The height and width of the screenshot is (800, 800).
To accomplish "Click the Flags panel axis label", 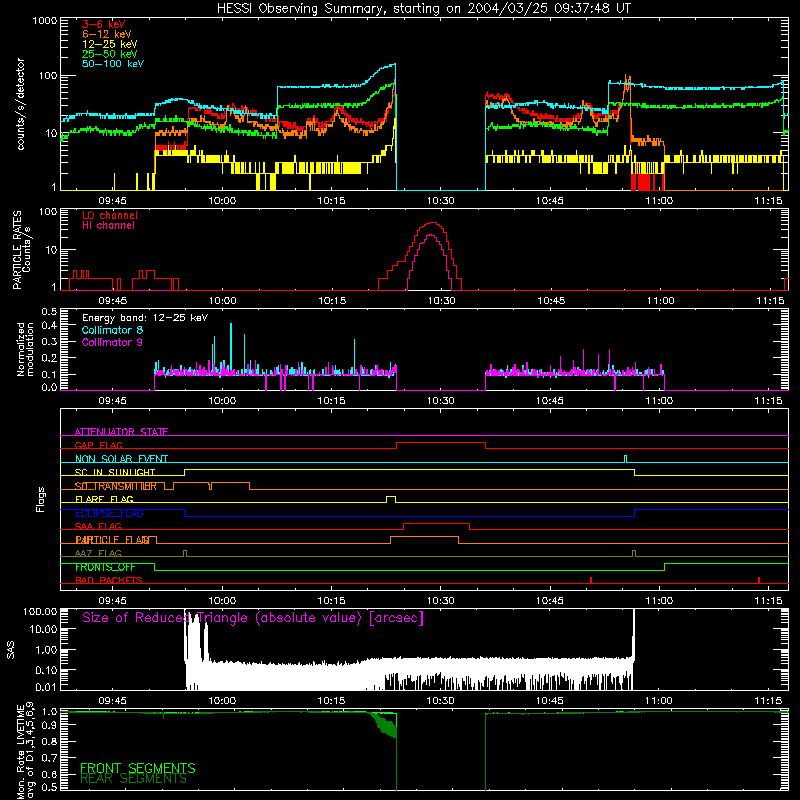I will click(x=40, y=499).
